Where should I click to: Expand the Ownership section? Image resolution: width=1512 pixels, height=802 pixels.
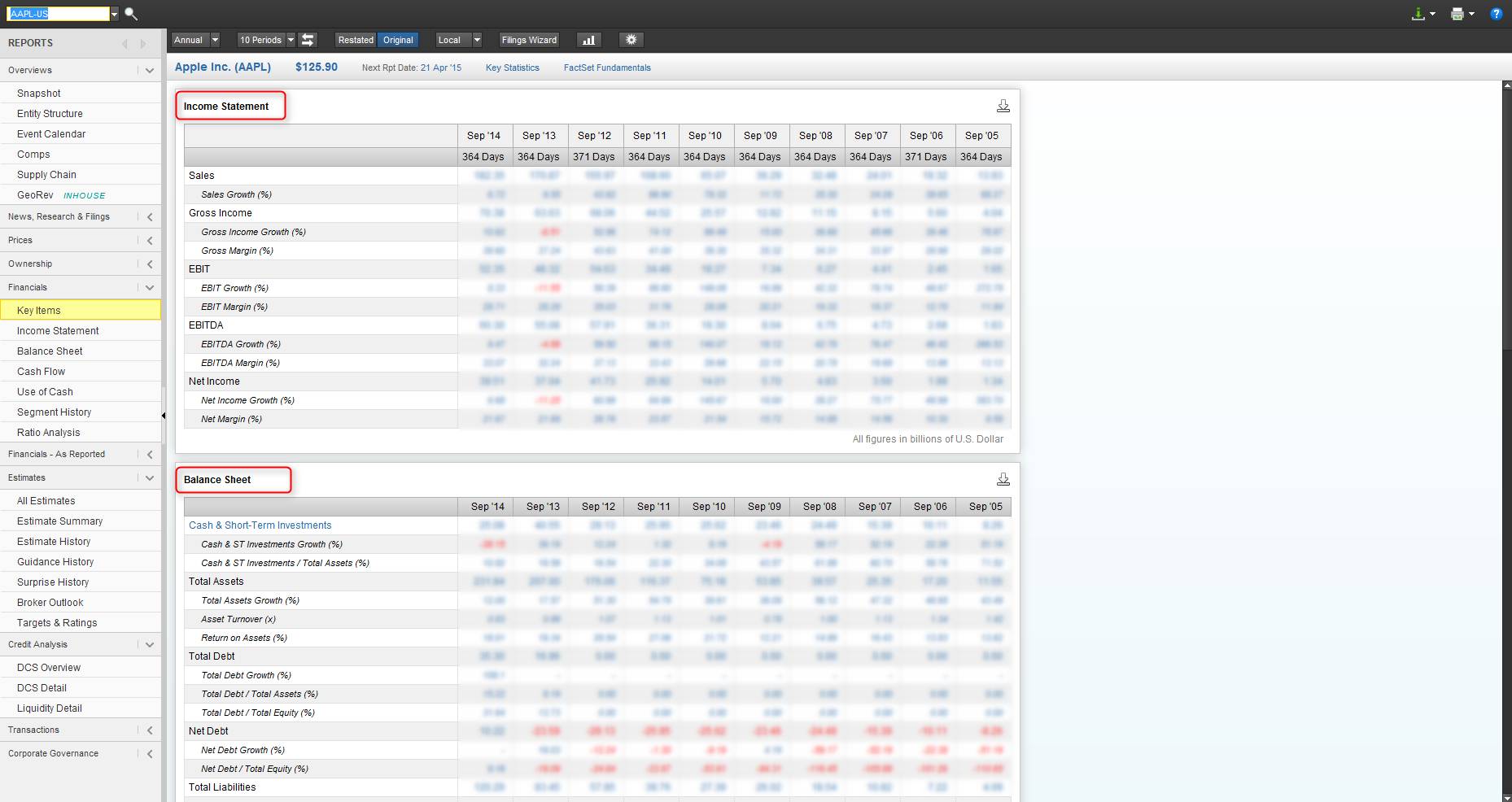(150, 264)
